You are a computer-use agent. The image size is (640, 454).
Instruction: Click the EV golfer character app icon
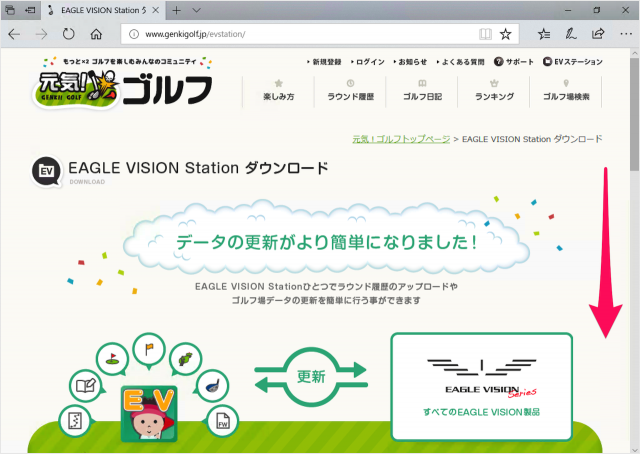point(149,413)
